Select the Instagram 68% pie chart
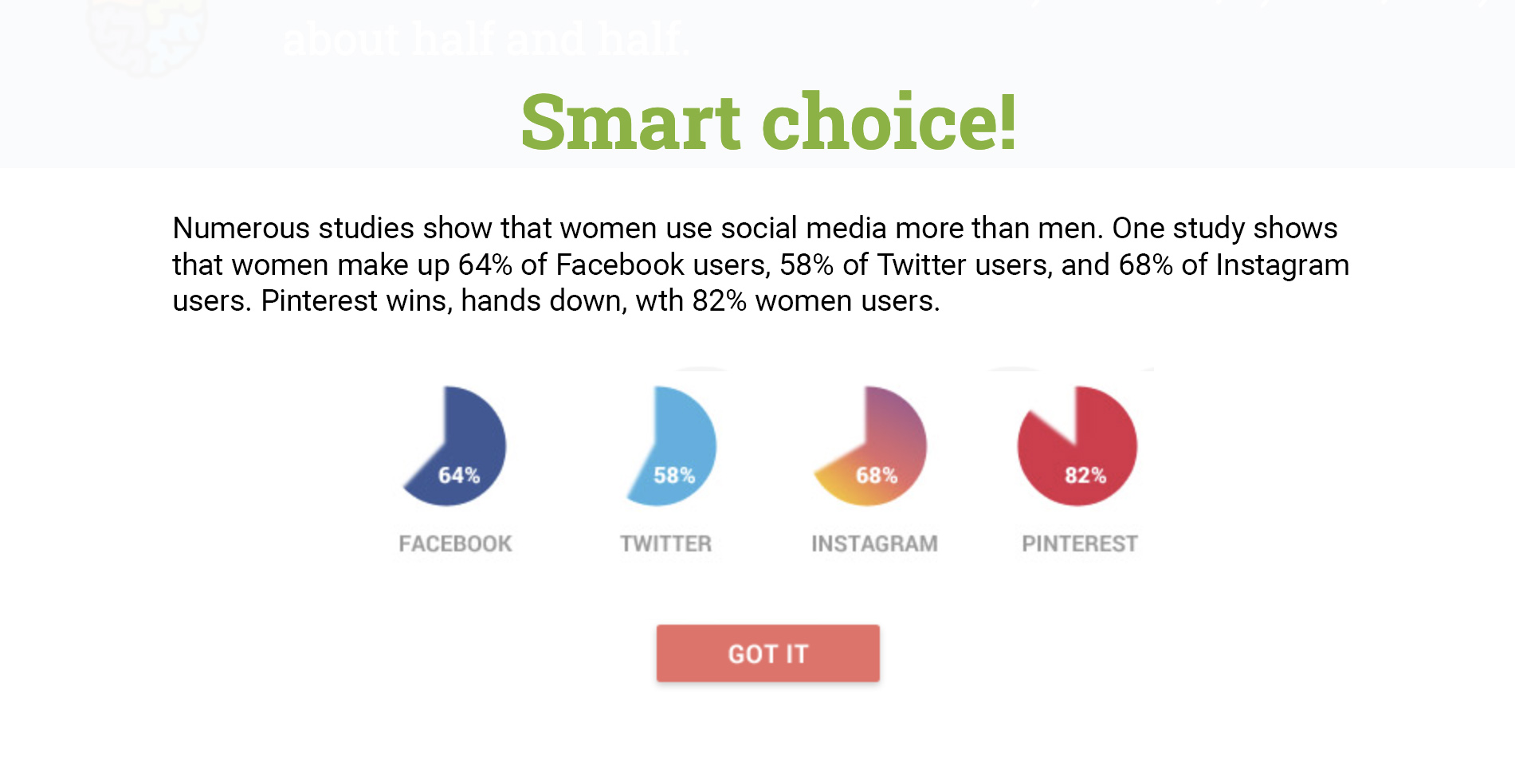This screenshot has width=1515, height=784. 869,446
